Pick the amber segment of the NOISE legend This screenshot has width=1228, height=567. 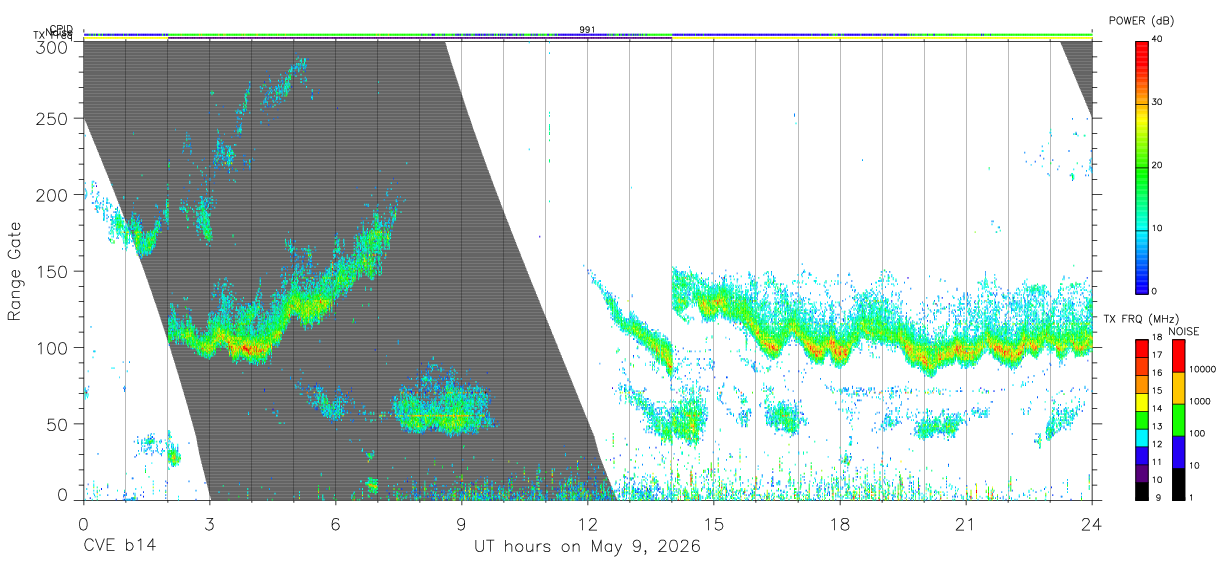point(1177,387)
